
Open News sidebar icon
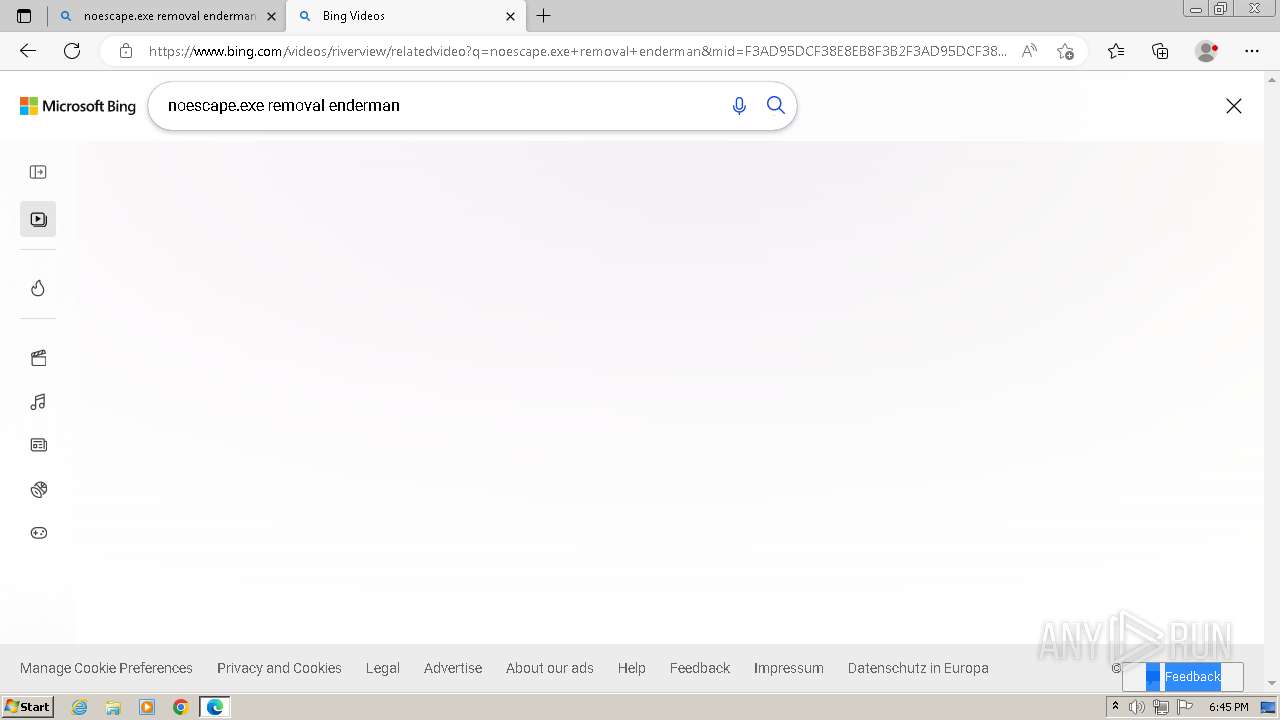38,445
